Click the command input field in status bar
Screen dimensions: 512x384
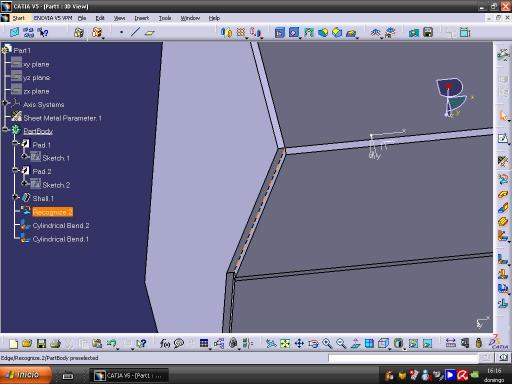(403, 358)
